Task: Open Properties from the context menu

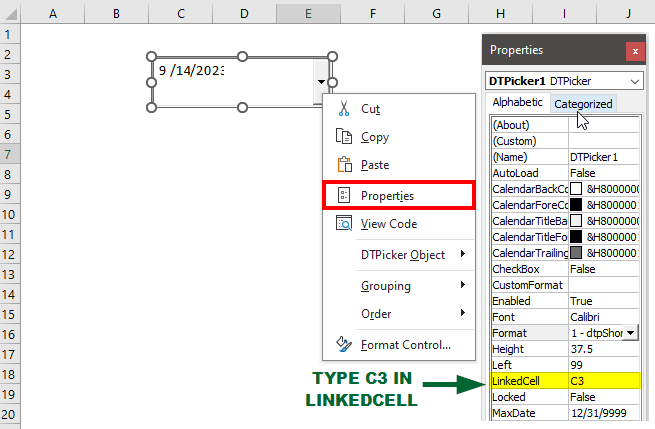Action: click(399, 195)
